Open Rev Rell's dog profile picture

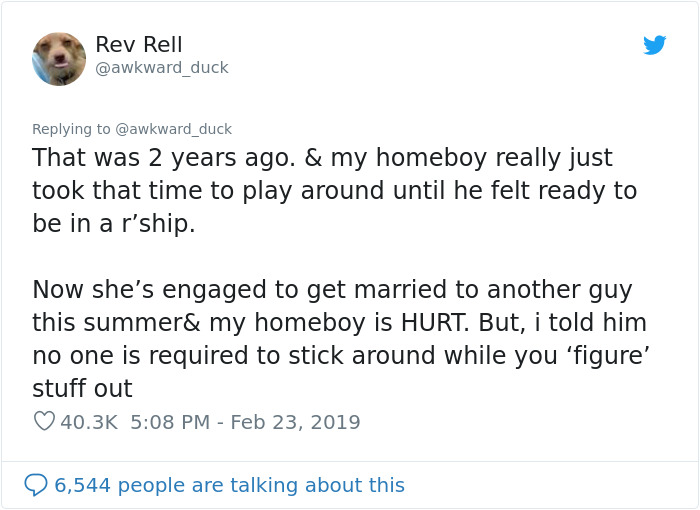tap(59, 58)
